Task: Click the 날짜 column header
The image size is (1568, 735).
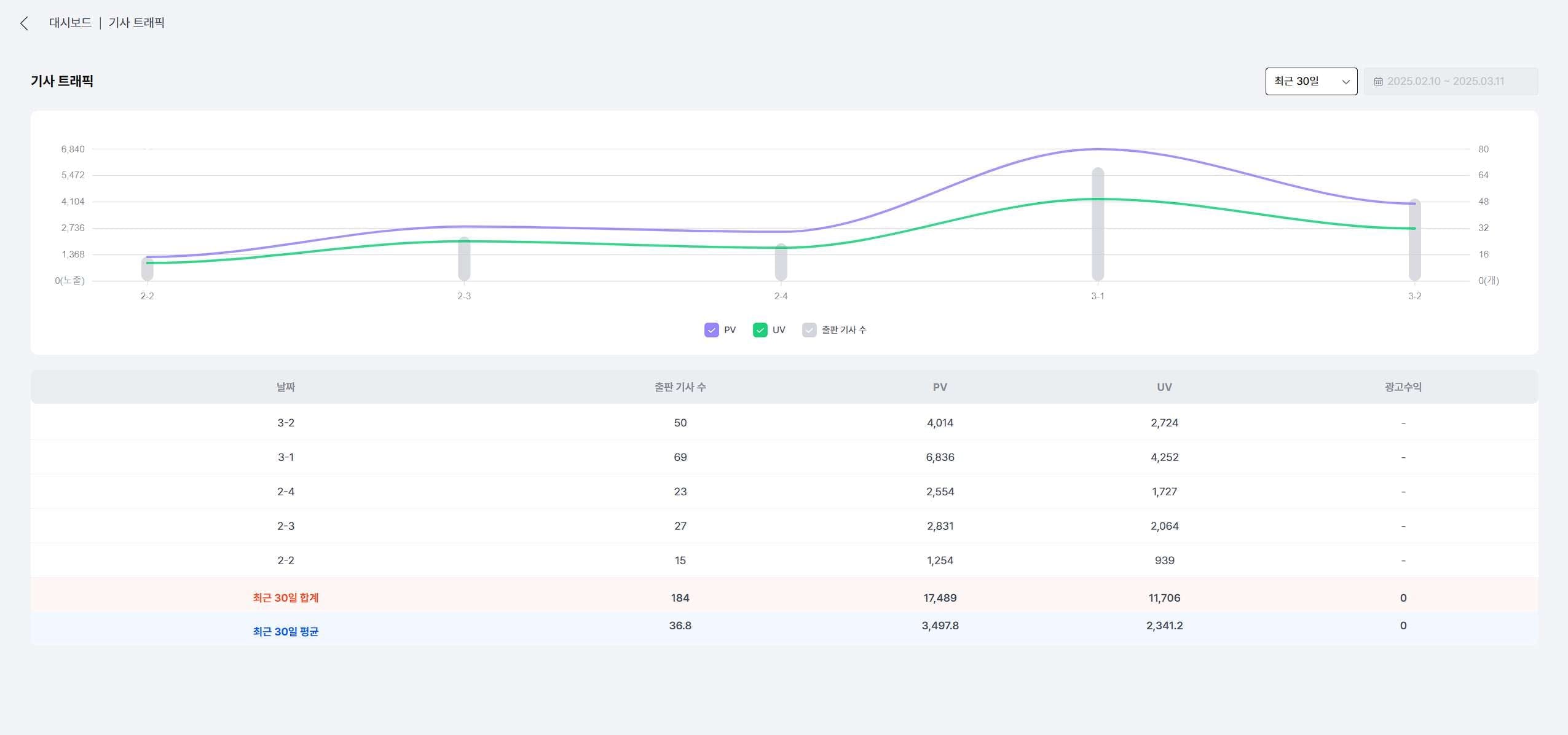Action: pos(285,387)
